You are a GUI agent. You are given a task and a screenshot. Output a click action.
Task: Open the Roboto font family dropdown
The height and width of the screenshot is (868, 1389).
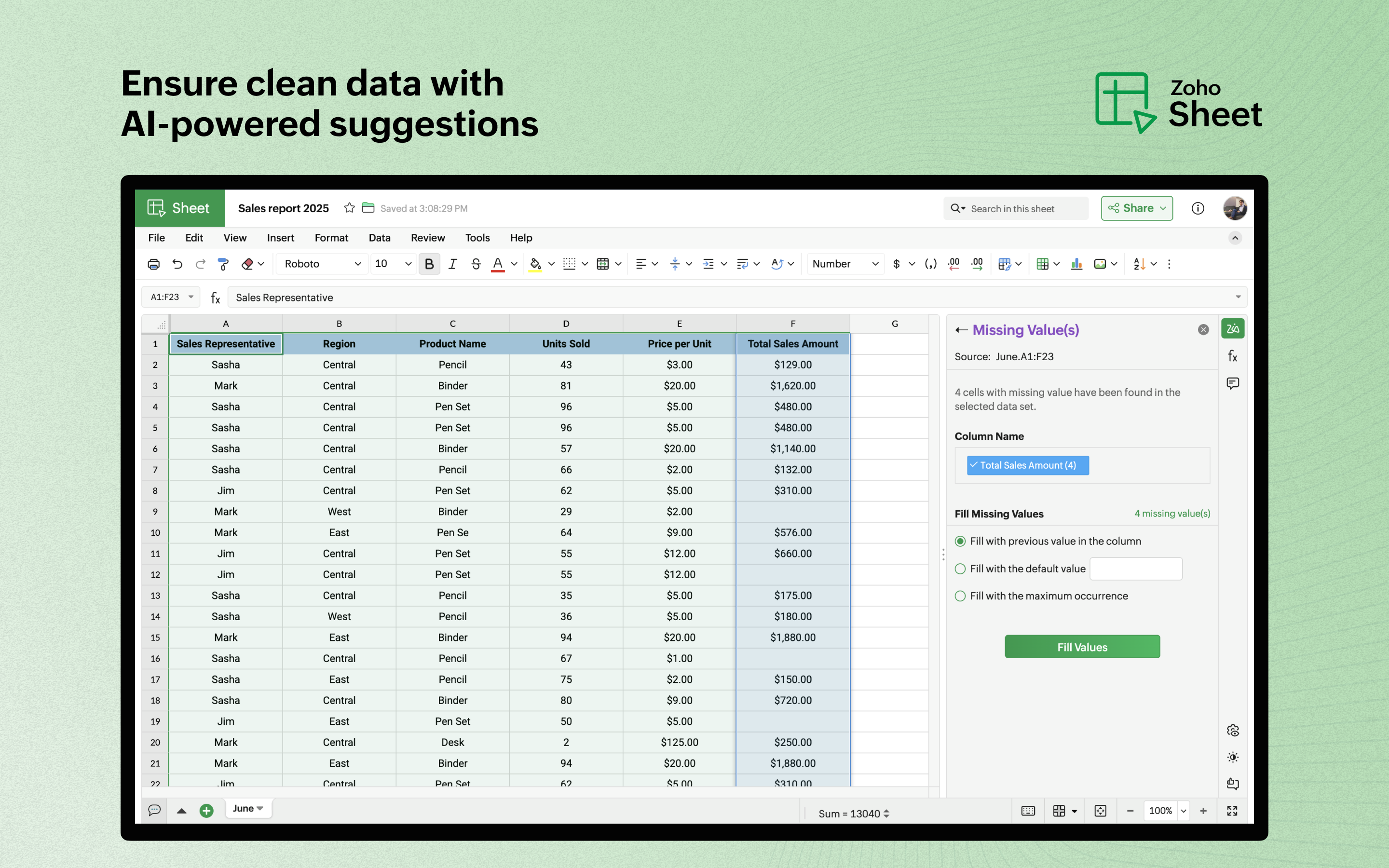pyautogui.click(x=323, y=264)
